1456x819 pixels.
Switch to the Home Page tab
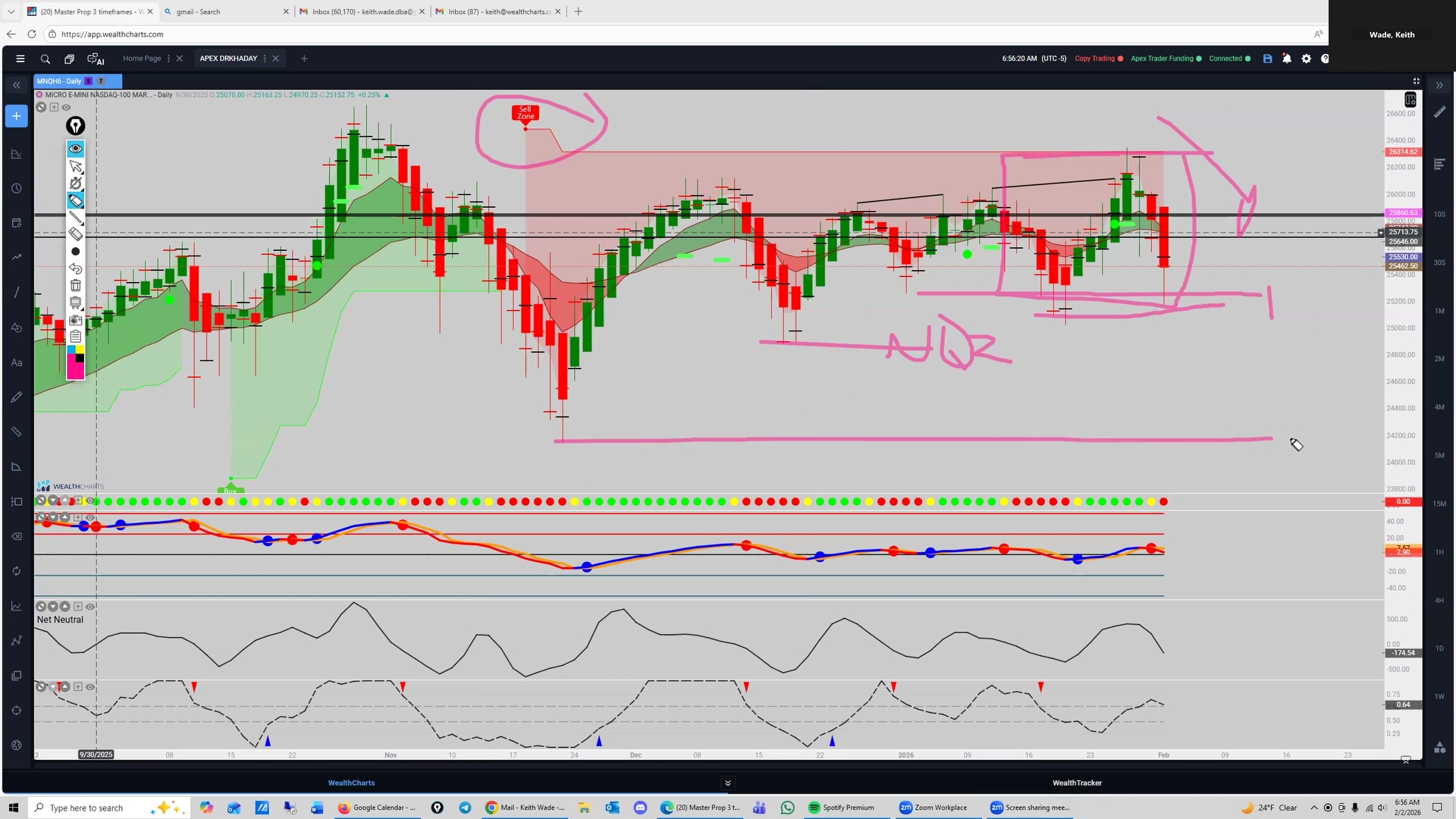coord(142,58)
